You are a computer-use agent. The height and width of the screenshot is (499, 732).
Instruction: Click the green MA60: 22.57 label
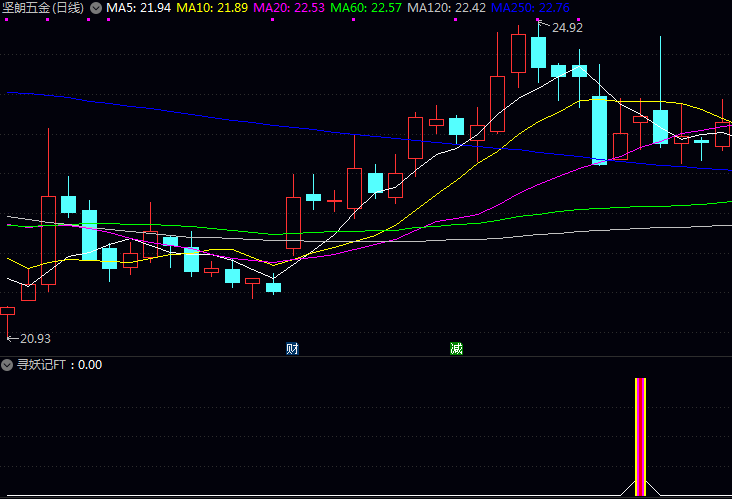(x=365, y=8)
